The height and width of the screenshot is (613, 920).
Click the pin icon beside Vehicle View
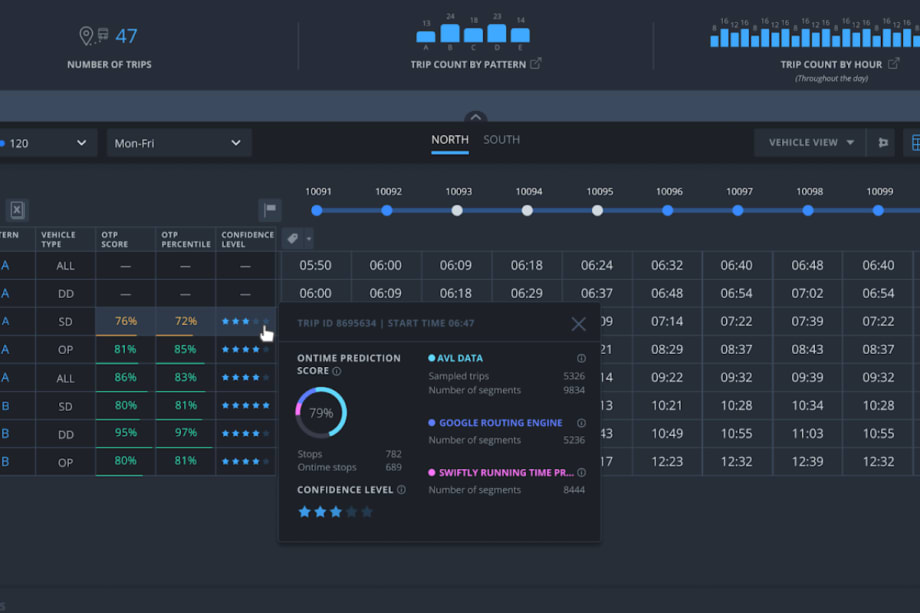pyautogui.click(x=883, y=142)
